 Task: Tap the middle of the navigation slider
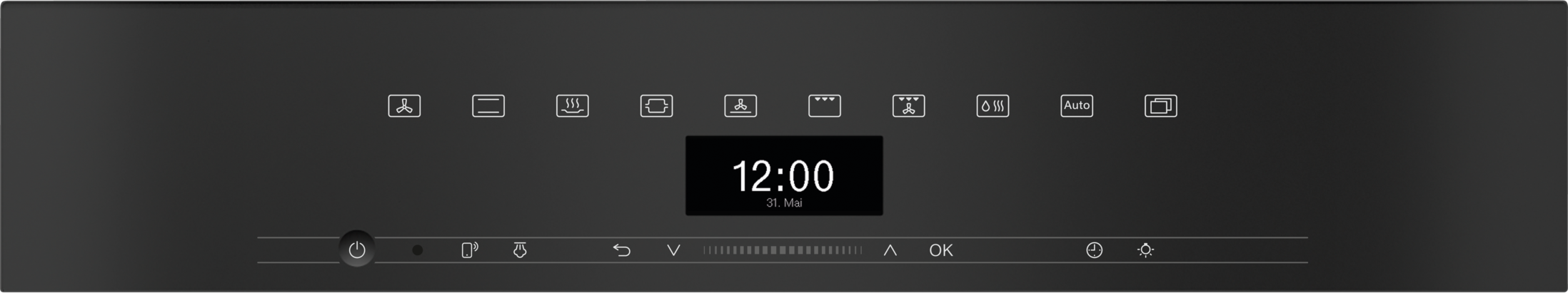pos(783,250)
